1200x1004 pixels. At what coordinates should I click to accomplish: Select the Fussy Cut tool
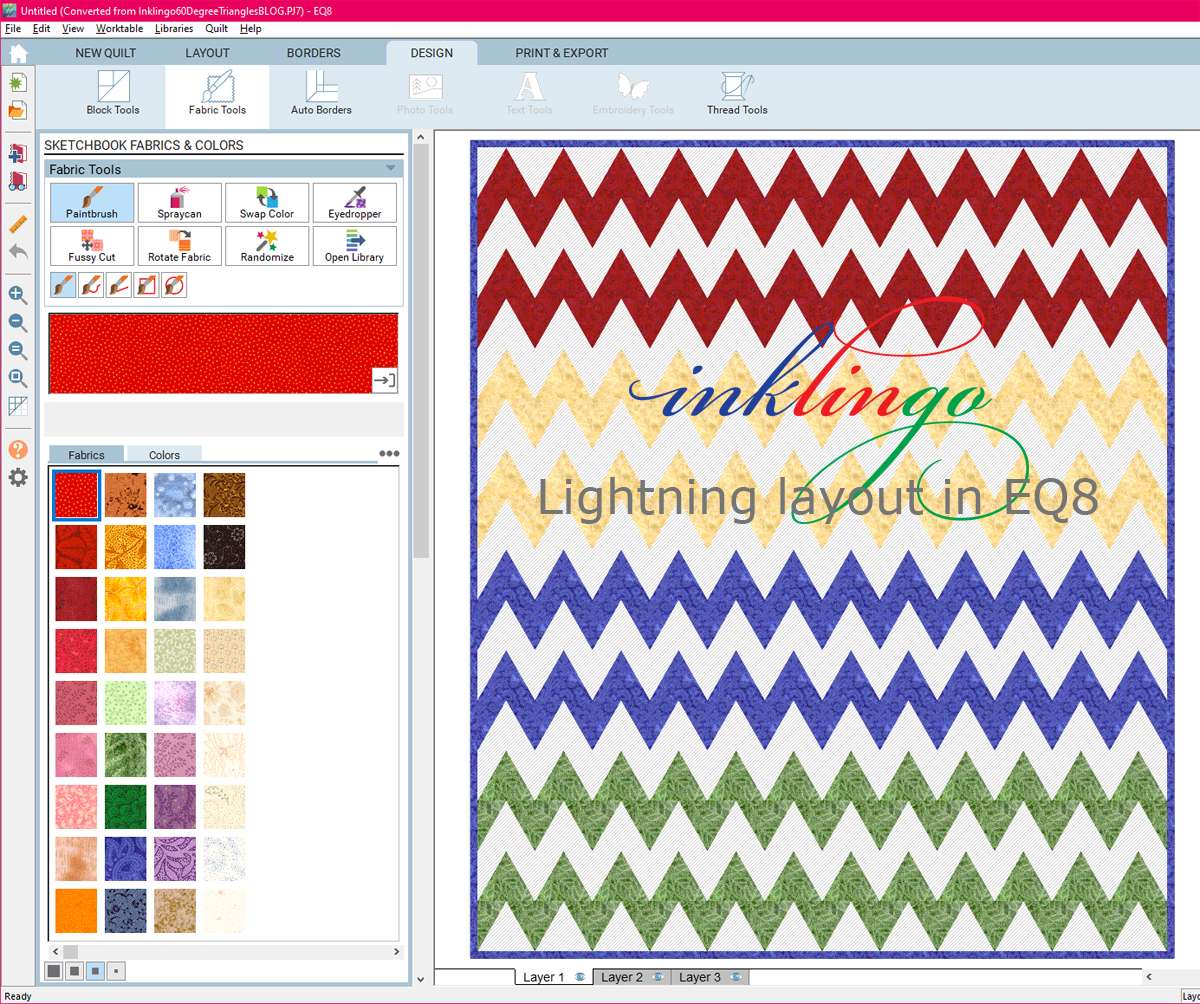92,246
